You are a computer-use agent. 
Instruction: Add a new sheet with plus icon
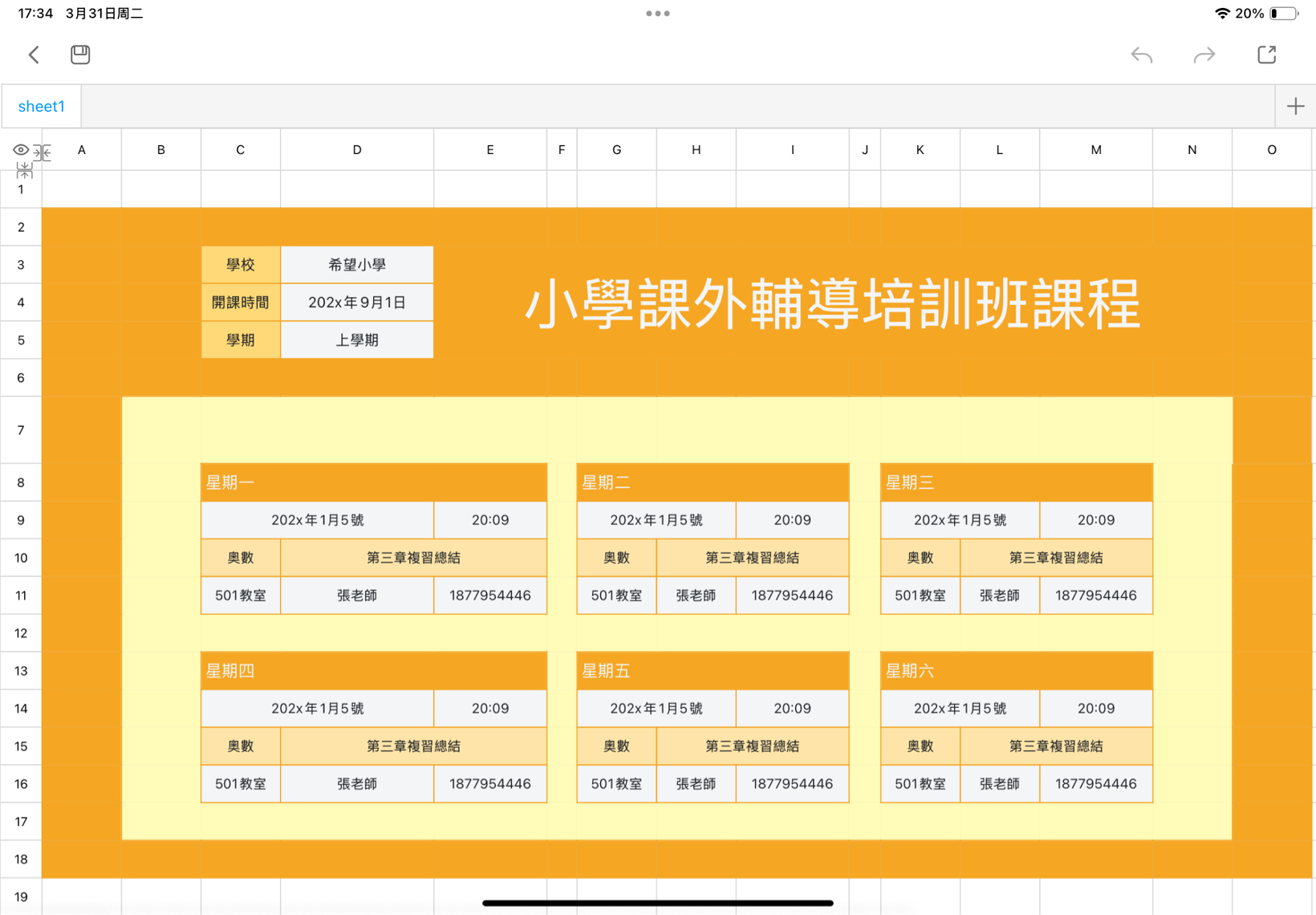pos(1295,106)
